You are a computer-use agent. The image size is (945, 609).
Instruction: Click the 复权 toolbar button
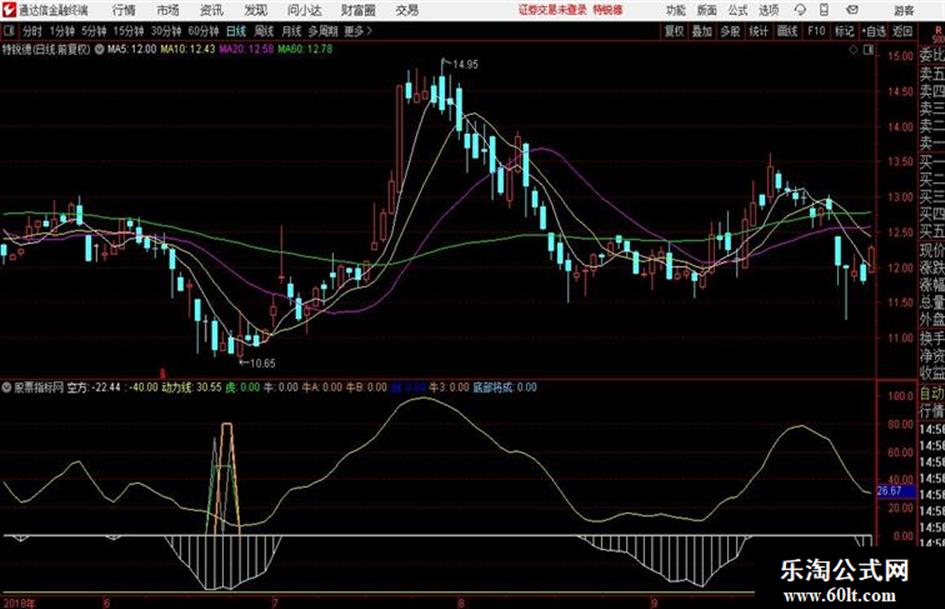click(674, 31)
